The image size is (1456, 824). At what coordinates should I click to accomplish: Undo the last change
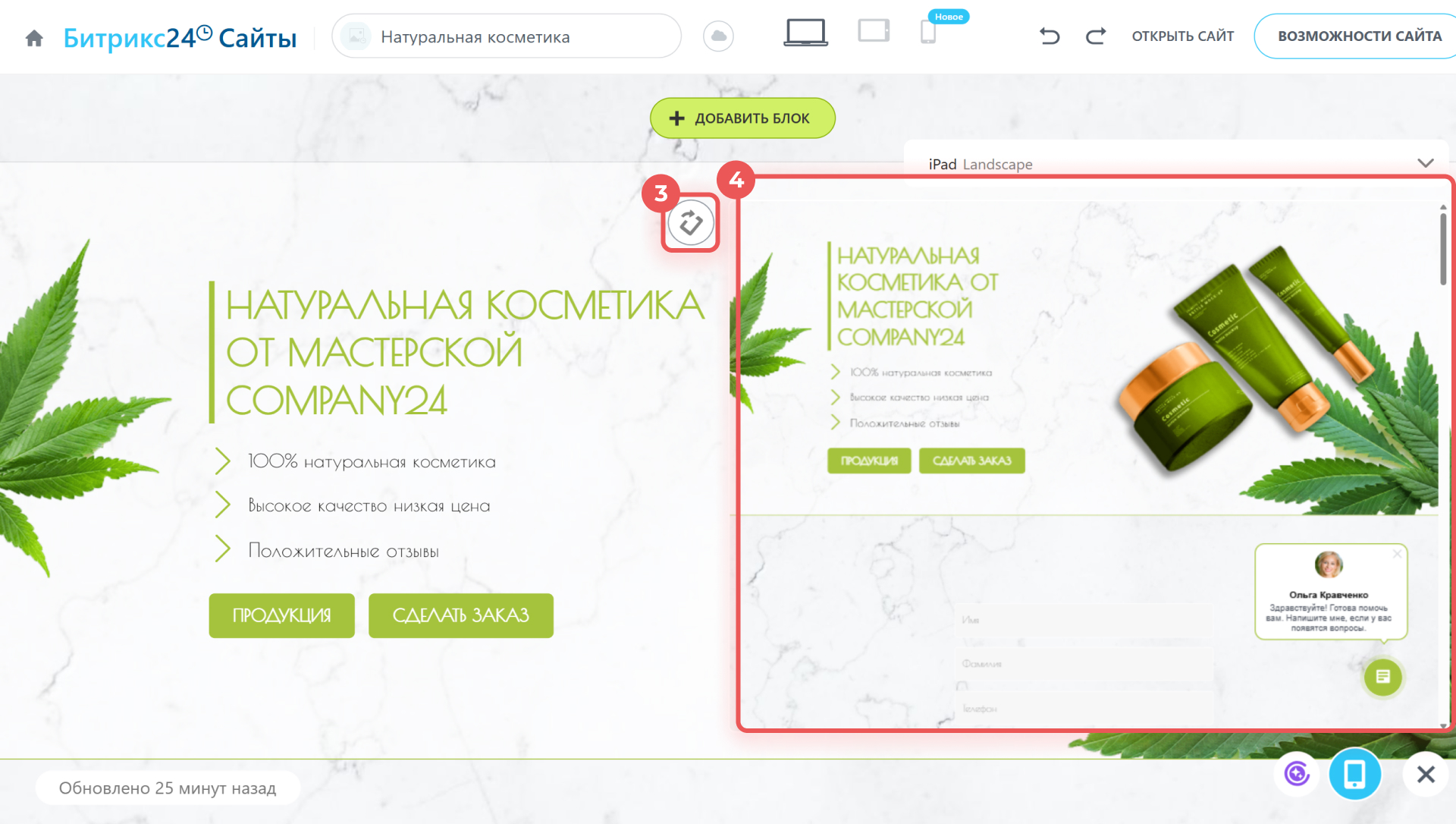[1050, 36]
